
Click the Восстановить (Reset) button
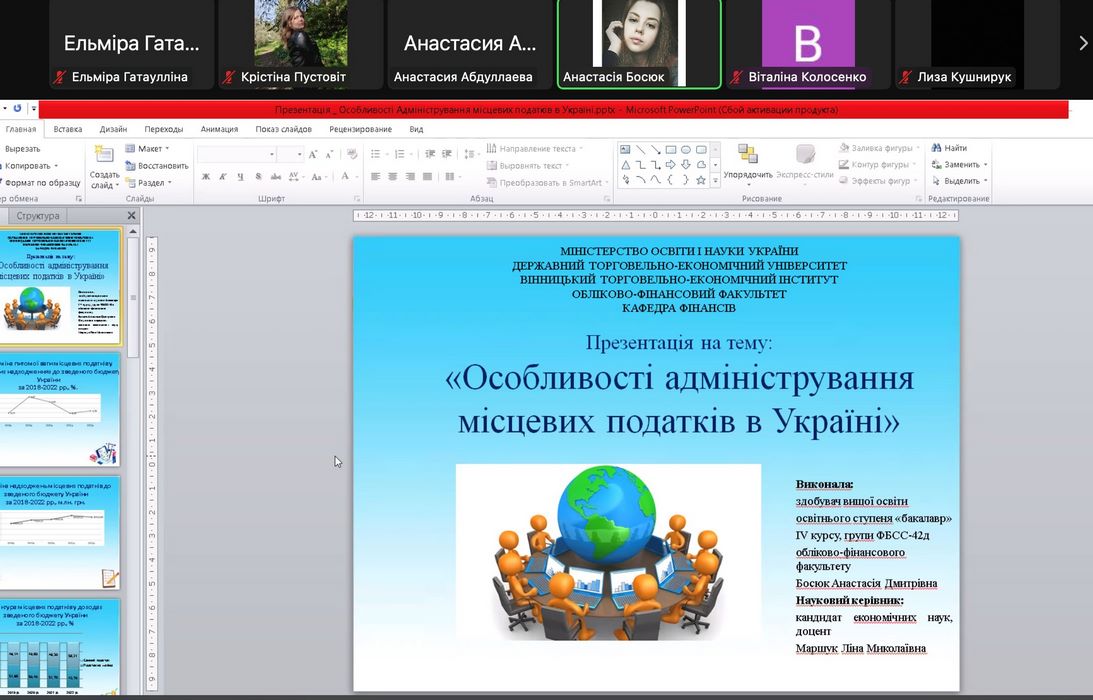tap(156, 166)
